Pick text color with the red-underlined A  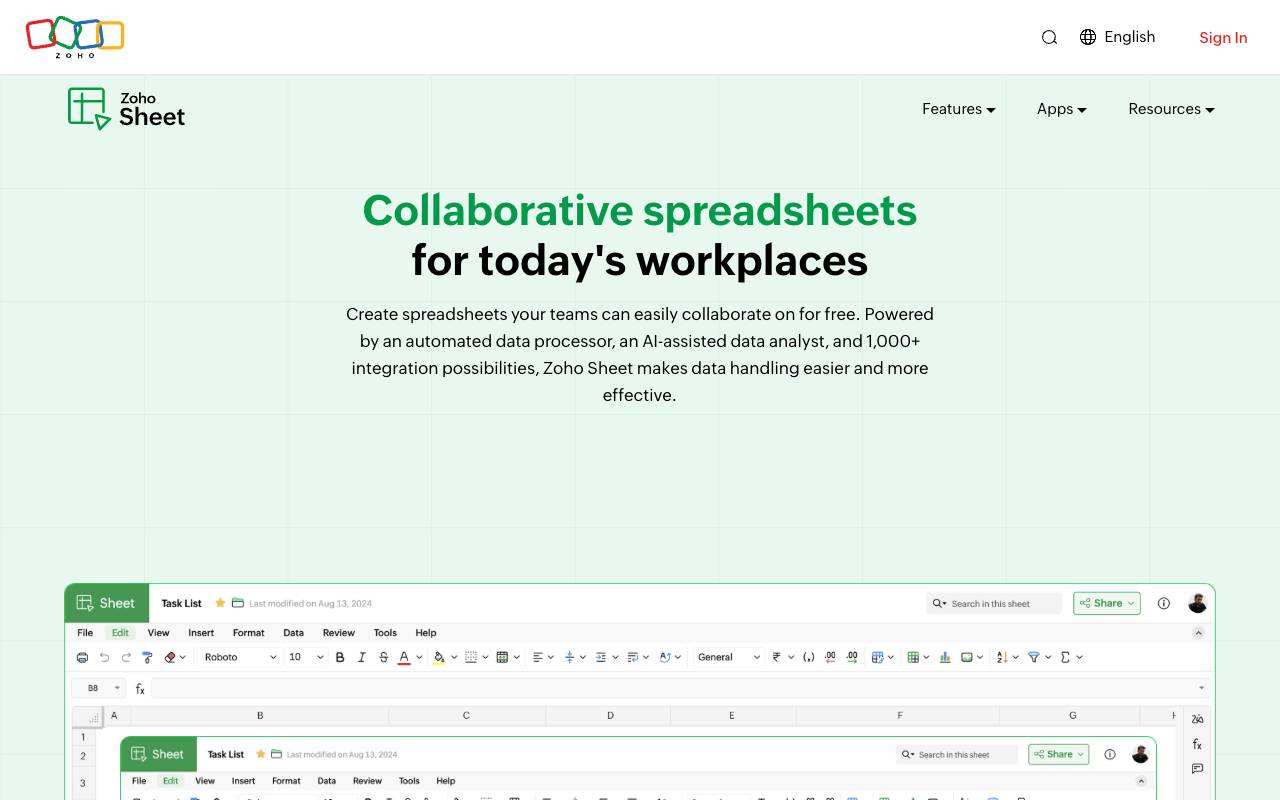[404, 657]
